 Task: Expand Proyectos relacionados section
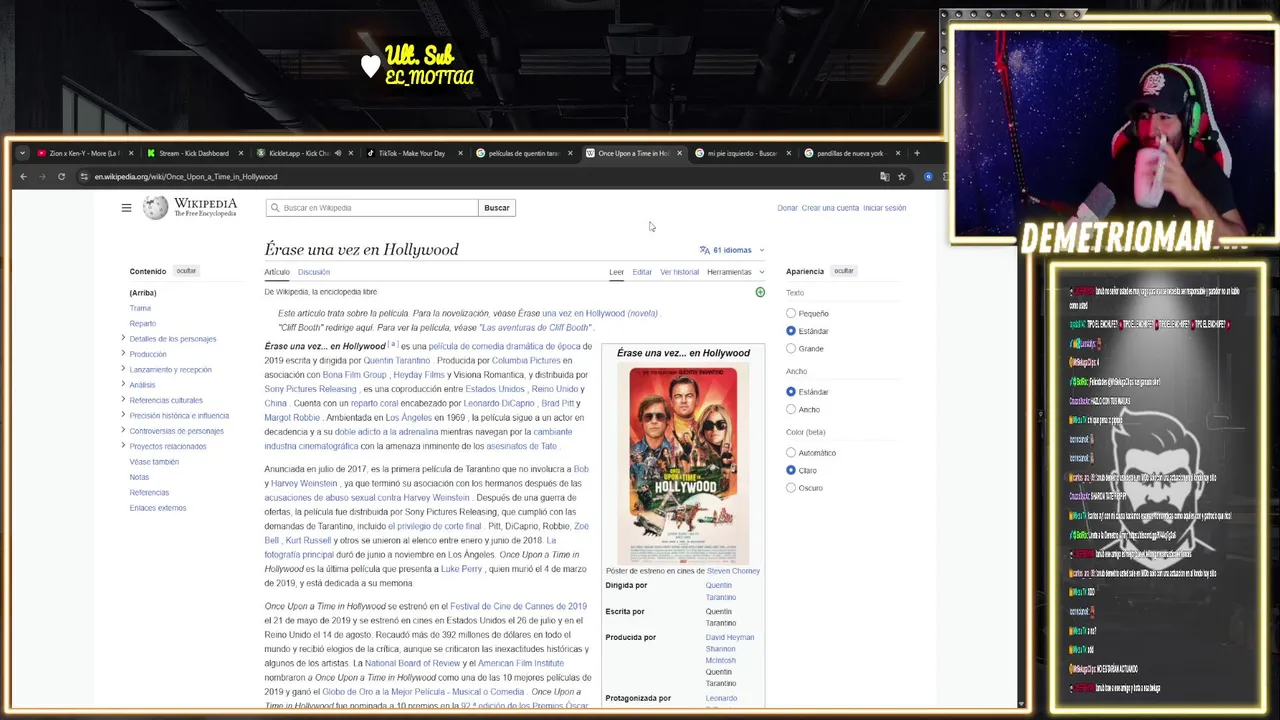click(x=123, y=446)
